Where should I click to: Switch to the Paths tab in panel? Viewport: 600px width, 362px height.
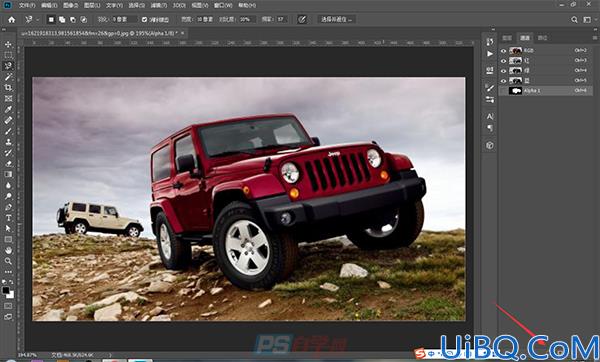pyautogui.click(x=542, y=38)
